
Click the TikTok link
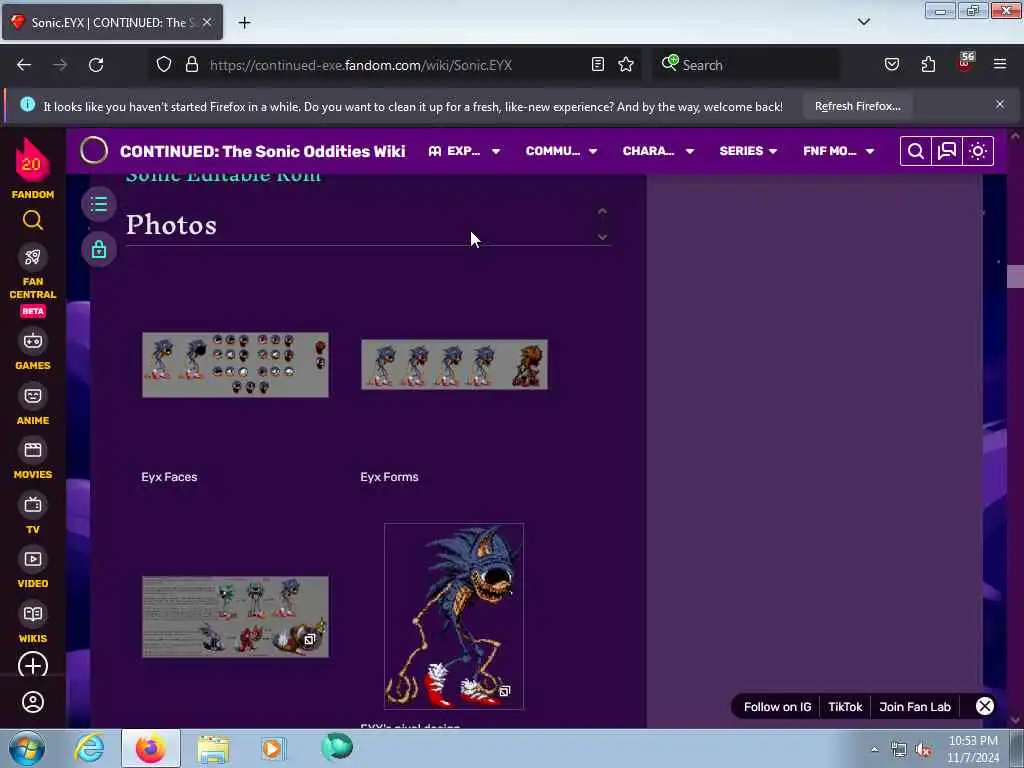(x=845, y=707)
